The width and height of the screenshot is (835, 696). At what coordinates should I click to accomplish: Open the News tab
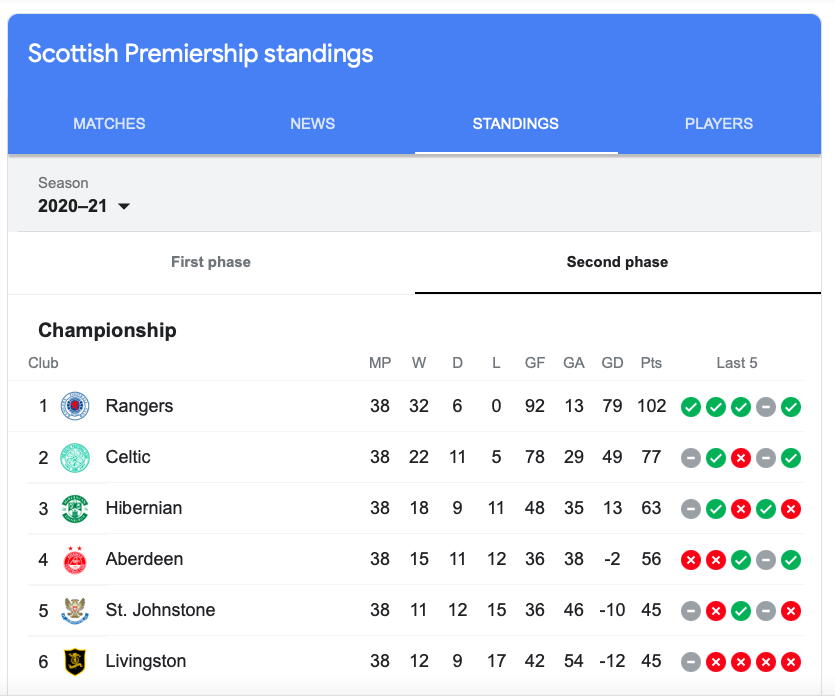click(312, 124)
